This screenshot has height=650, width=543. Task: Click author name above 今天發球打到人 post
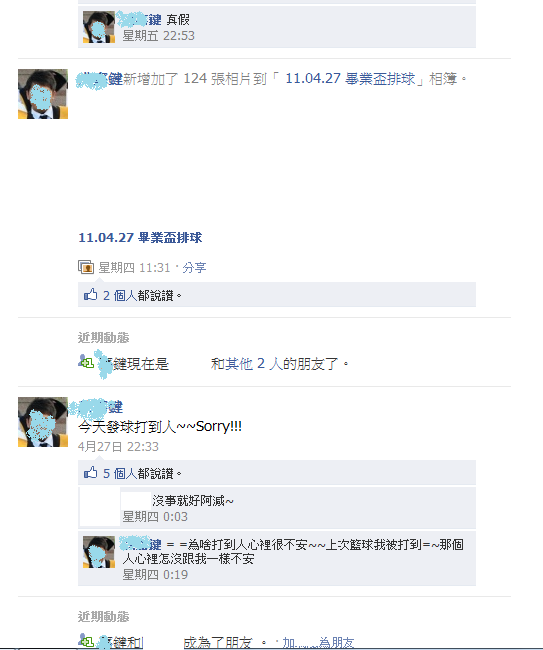(x=96, y=407)
